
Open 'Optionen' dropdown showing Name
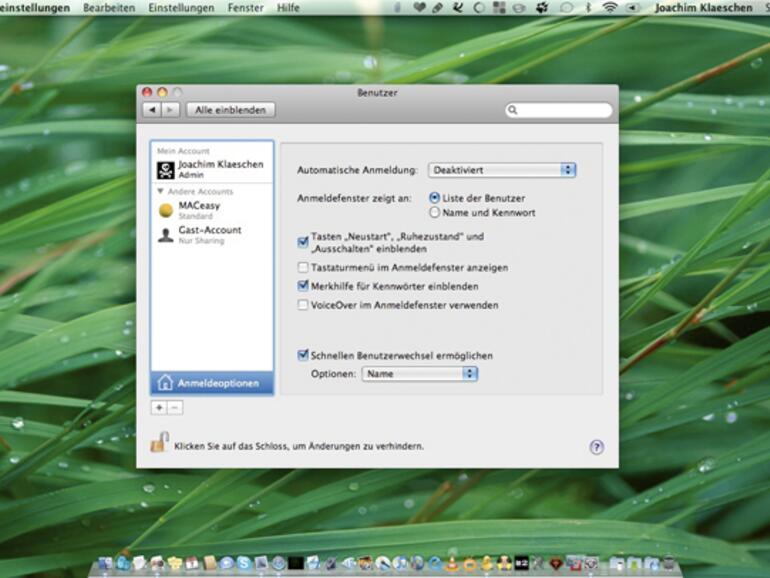click(420, 374)
